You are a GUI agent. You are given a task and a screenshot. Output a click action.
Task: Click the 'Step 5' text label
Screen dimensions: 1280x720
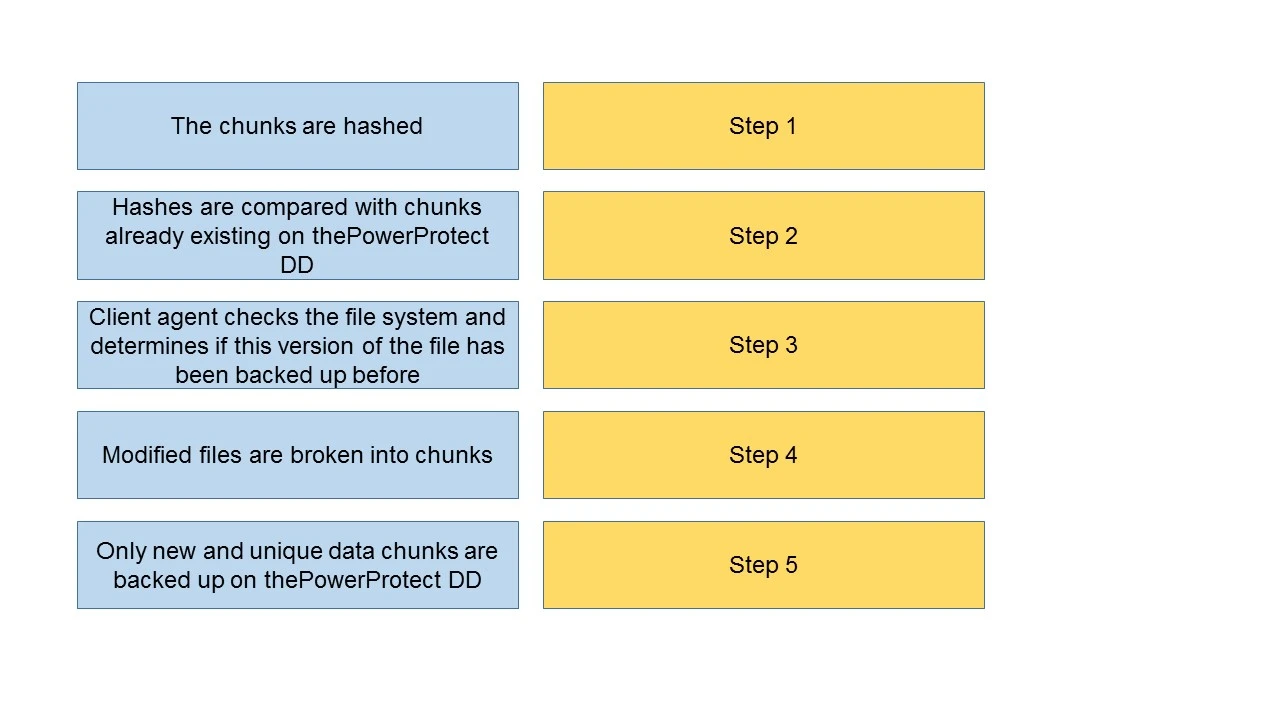pyautogui.click(x=763, y=565)
